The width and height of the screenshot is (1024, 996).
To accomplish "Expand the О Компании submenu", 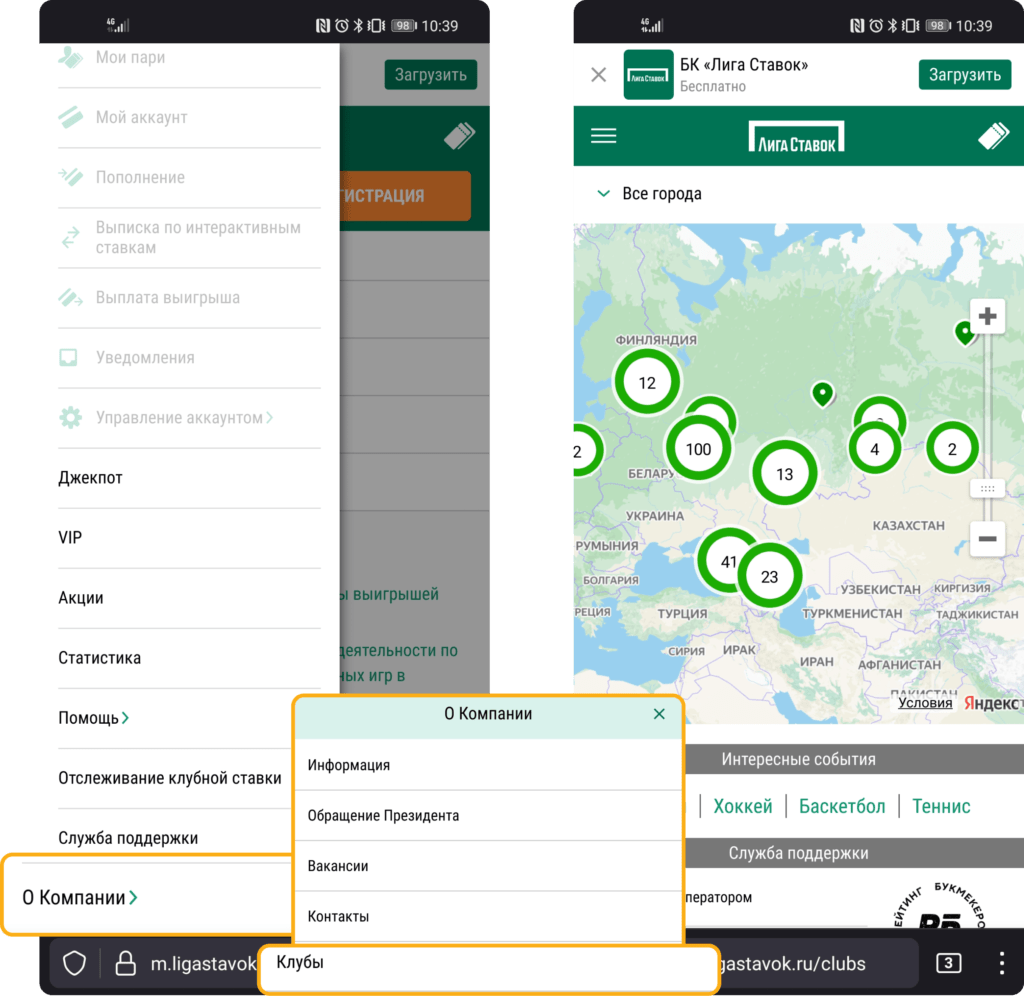I will pos(80,897).
